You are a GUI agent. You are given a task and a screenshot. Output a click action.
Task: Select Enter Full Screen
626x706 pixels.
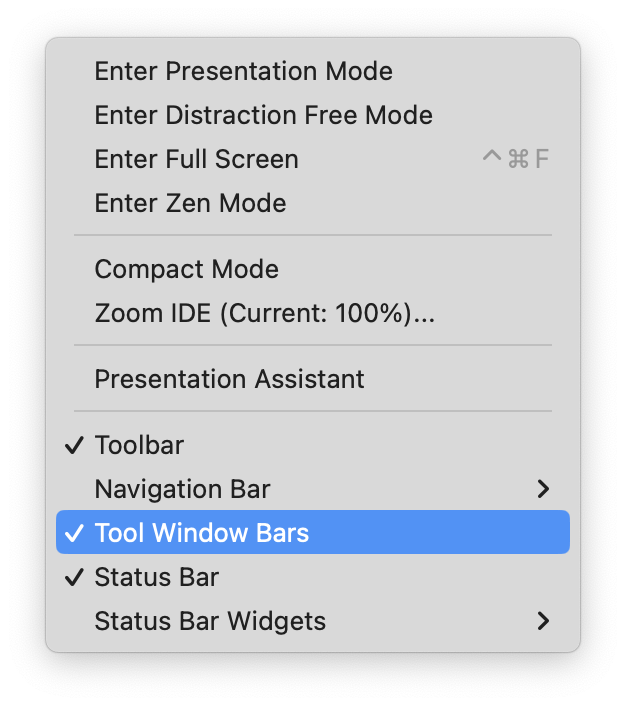click(196, 160)
